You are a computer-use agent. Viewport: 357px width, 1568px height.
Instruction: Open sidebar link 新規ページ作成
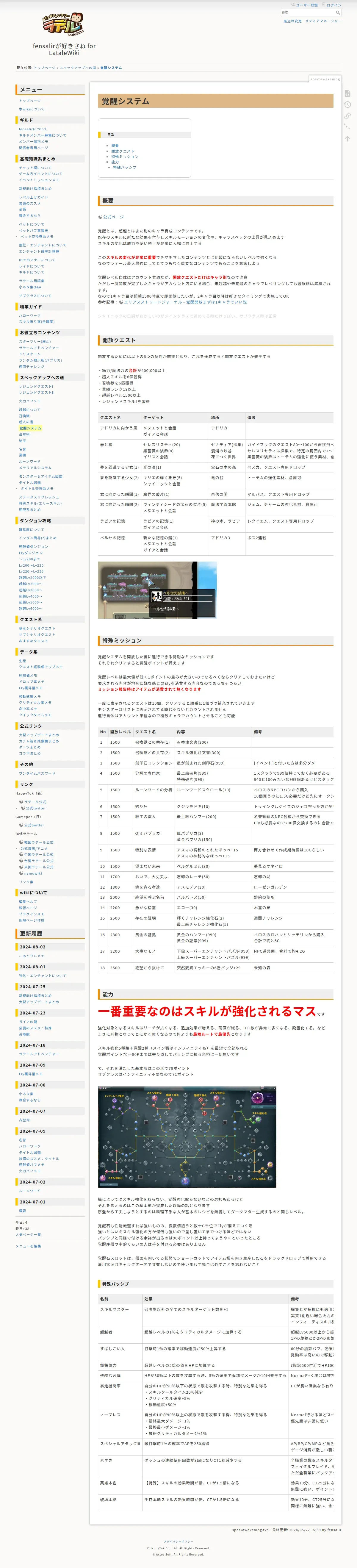pyautogui.click(x=31, y=920)
